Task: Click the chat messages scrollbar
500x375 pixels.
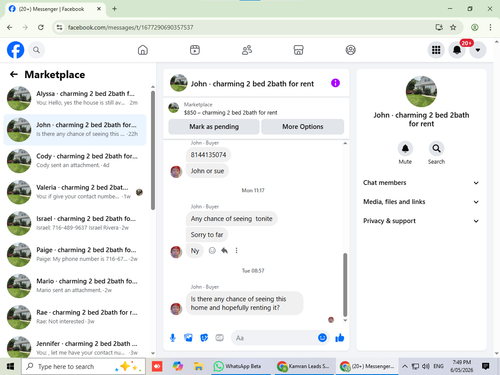Action: (345, 284)
